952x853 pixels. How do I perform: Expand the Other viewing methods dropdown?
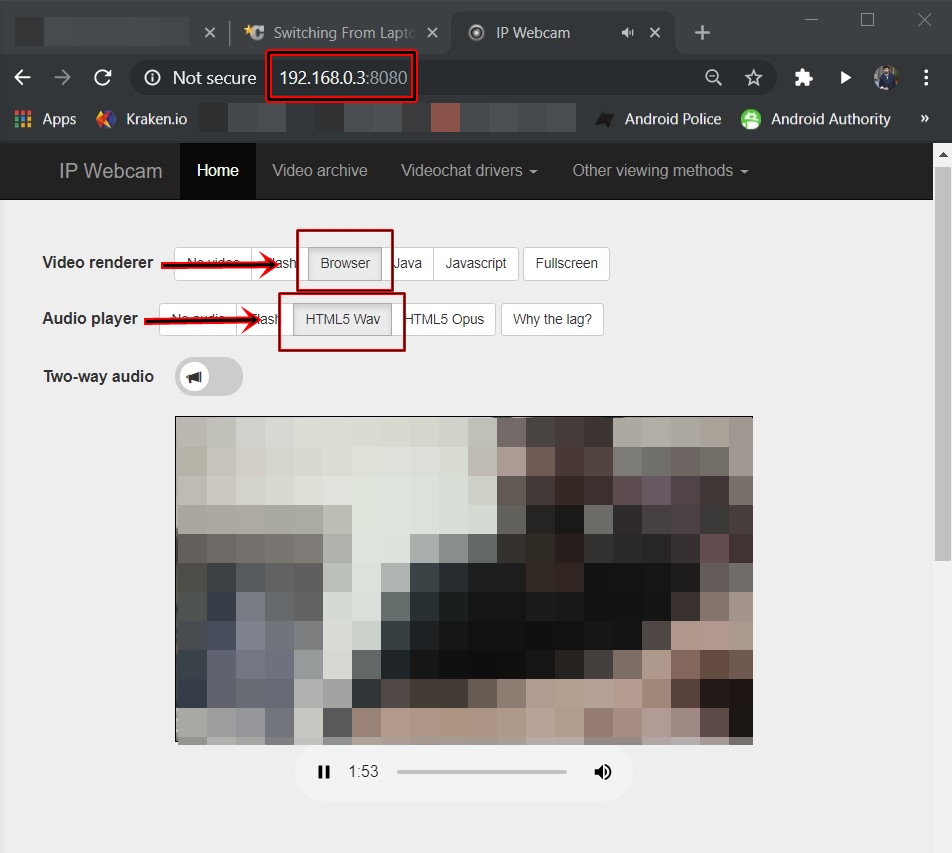[x=660, y=171]
